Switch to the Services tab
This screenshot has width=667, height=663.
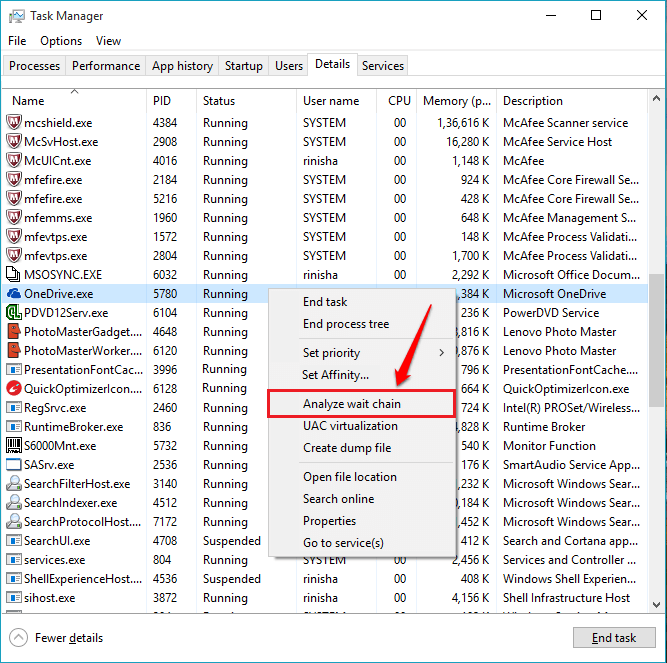click(x=382, y=66)
